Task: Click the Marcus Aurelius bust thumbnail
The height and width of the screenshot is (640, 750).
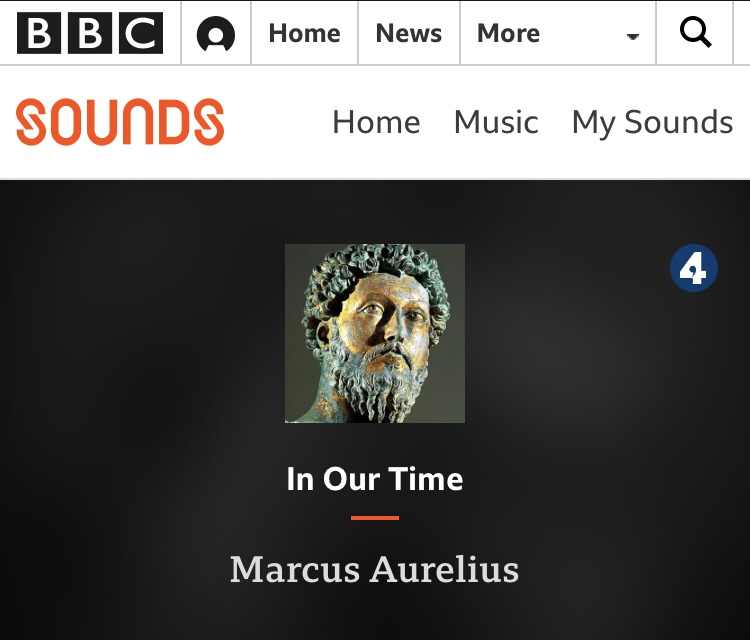Action: pyautogui.click(x=375, y=333)
